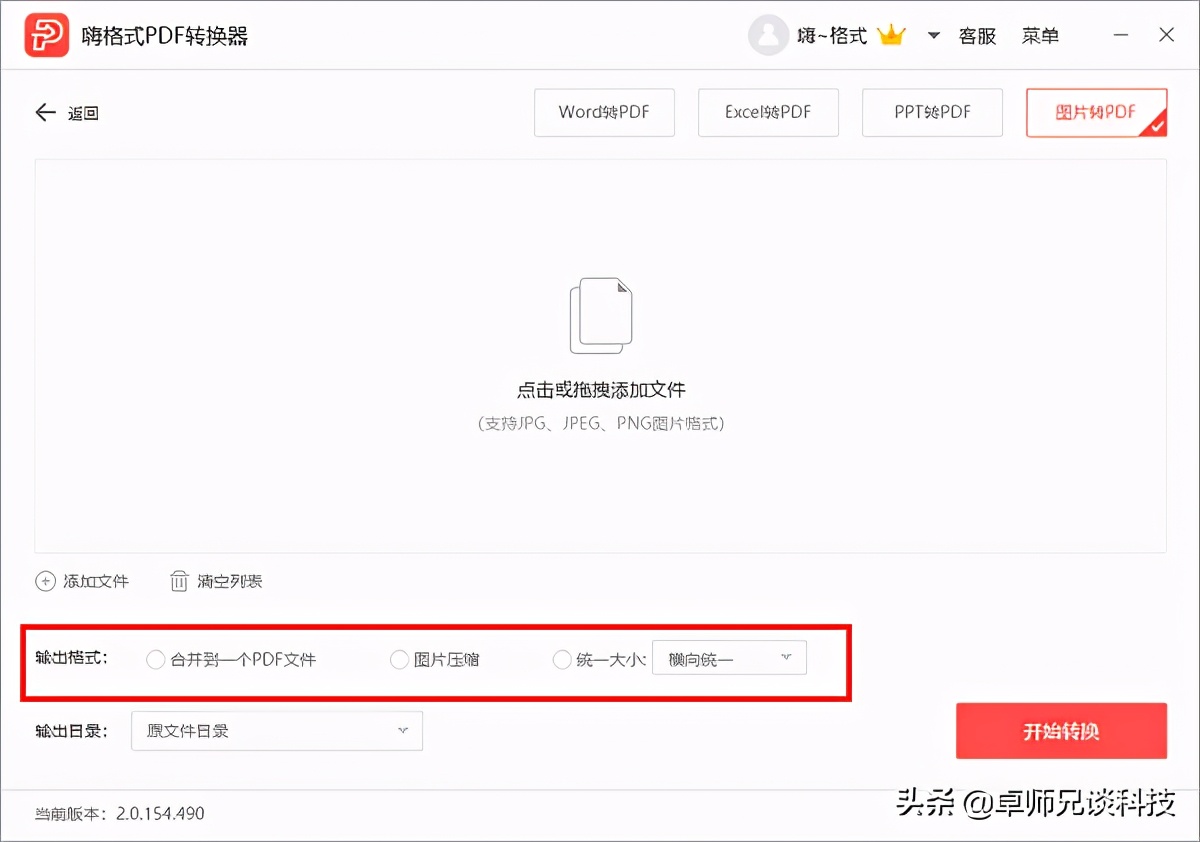The height and width of the screenshot is (842, 1200).
Task: Open account info via the avatar icon
Action: pos(768,34)
